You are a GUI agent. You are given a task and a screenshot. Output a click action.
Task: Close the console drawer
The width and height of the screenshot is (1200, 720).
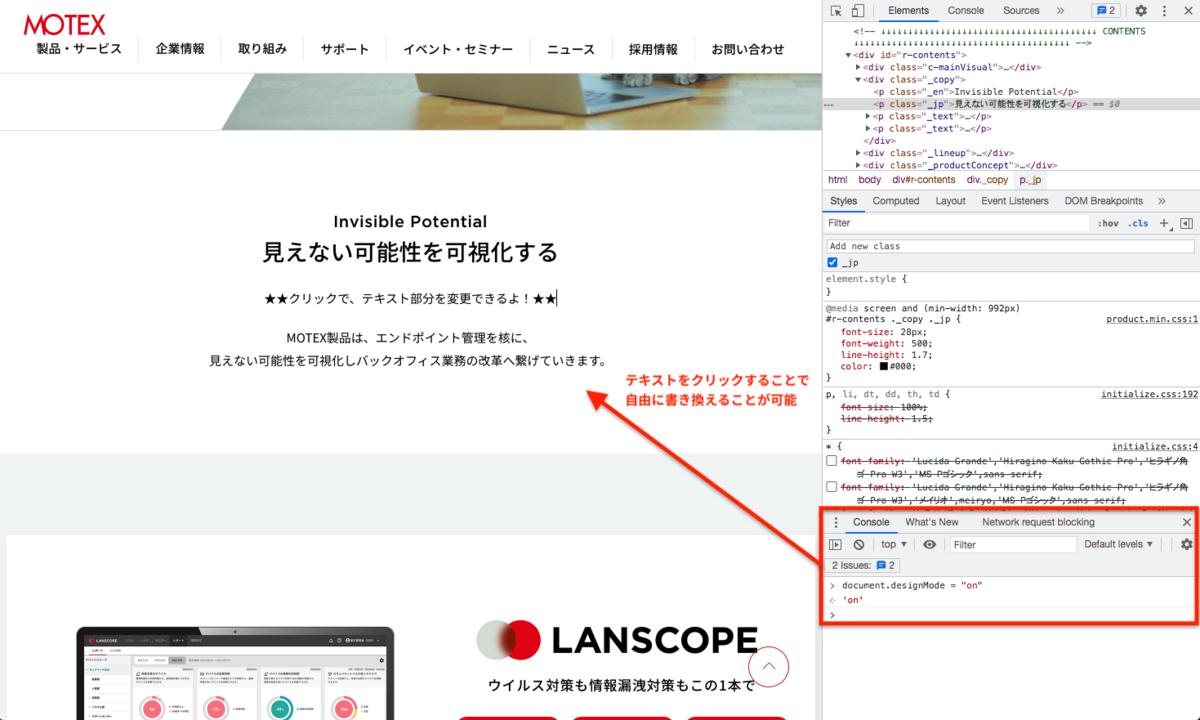click(x=1187, y=522)
